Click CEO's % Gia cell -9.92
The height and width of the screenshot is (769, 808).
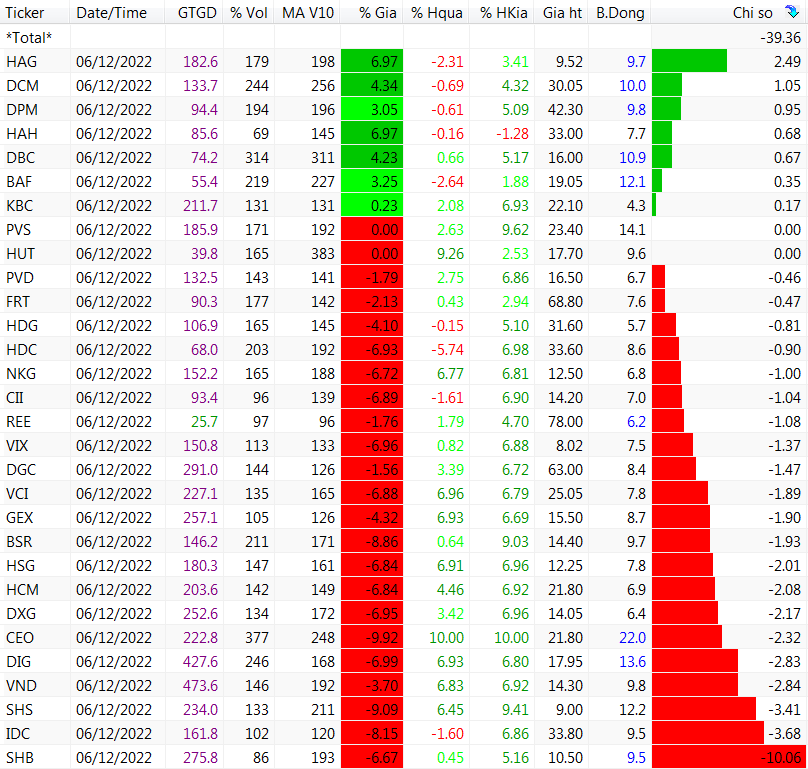pyautogui.click(x=372, y=637)
